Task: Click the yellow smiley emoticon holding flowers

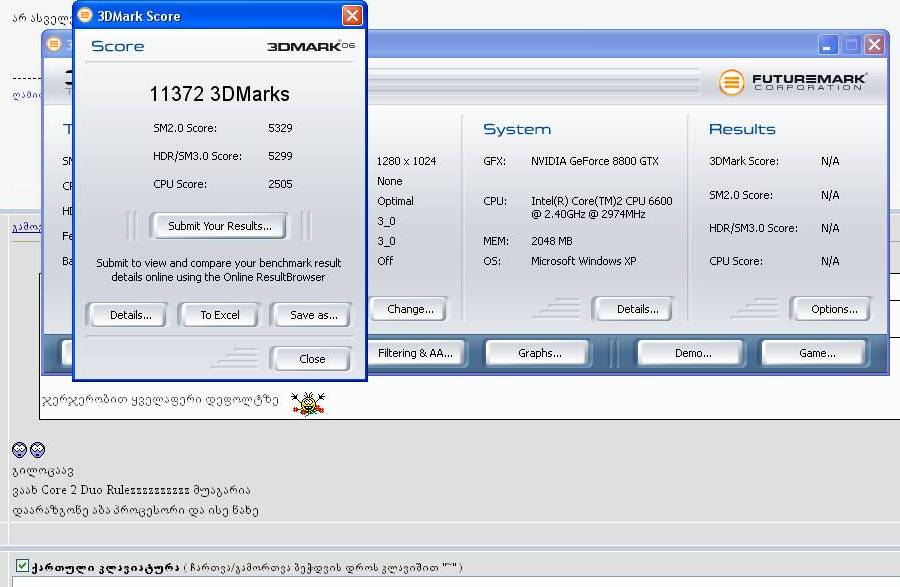Action: pos(308,403)
